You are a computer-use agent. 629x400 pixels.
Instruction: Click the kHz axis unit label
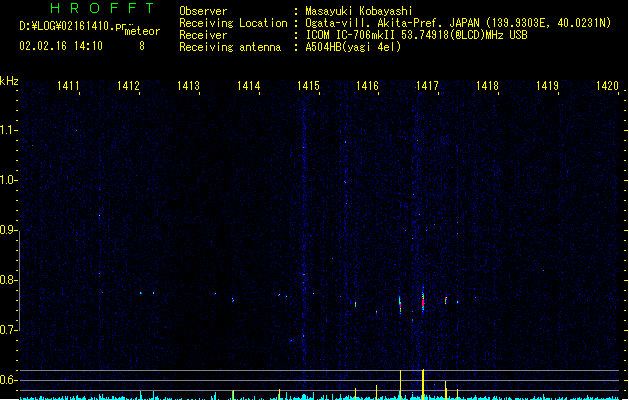tap(9, 81)
